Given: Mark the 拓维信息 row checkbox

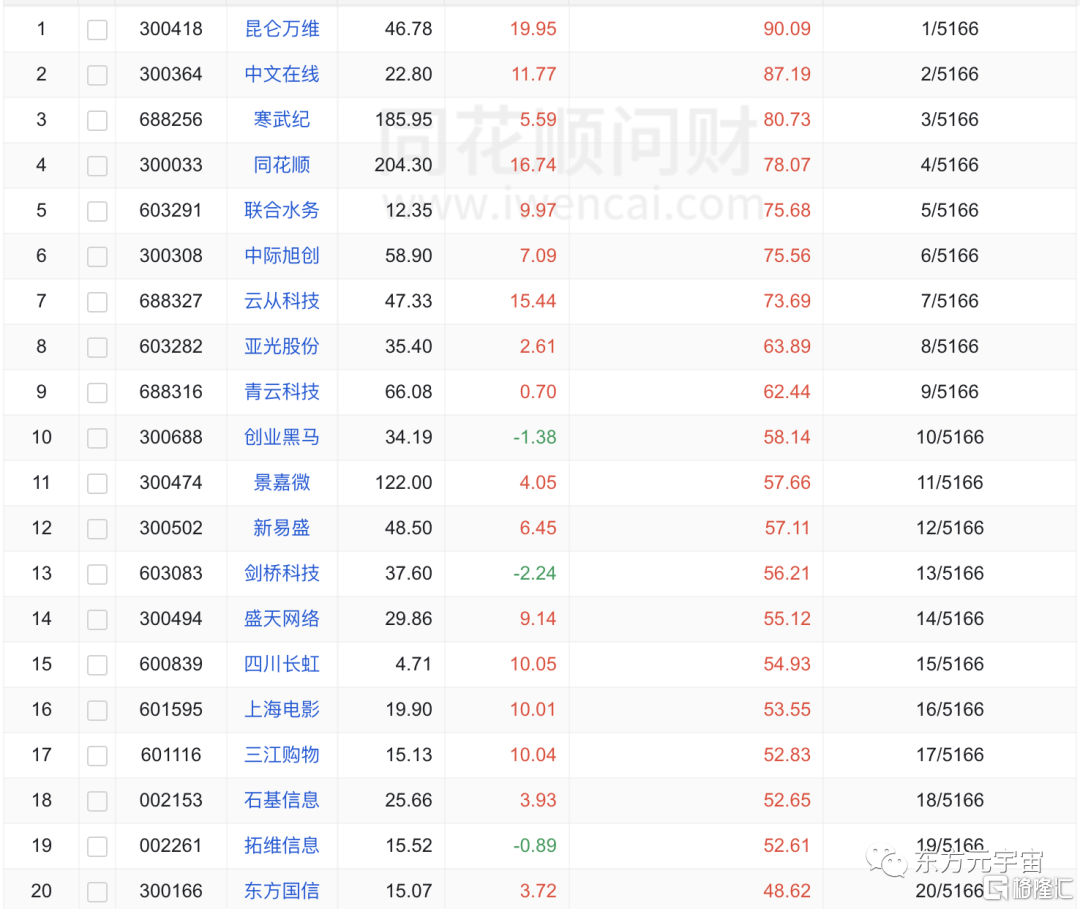Looking at the screenshot, I should [97, 848].
